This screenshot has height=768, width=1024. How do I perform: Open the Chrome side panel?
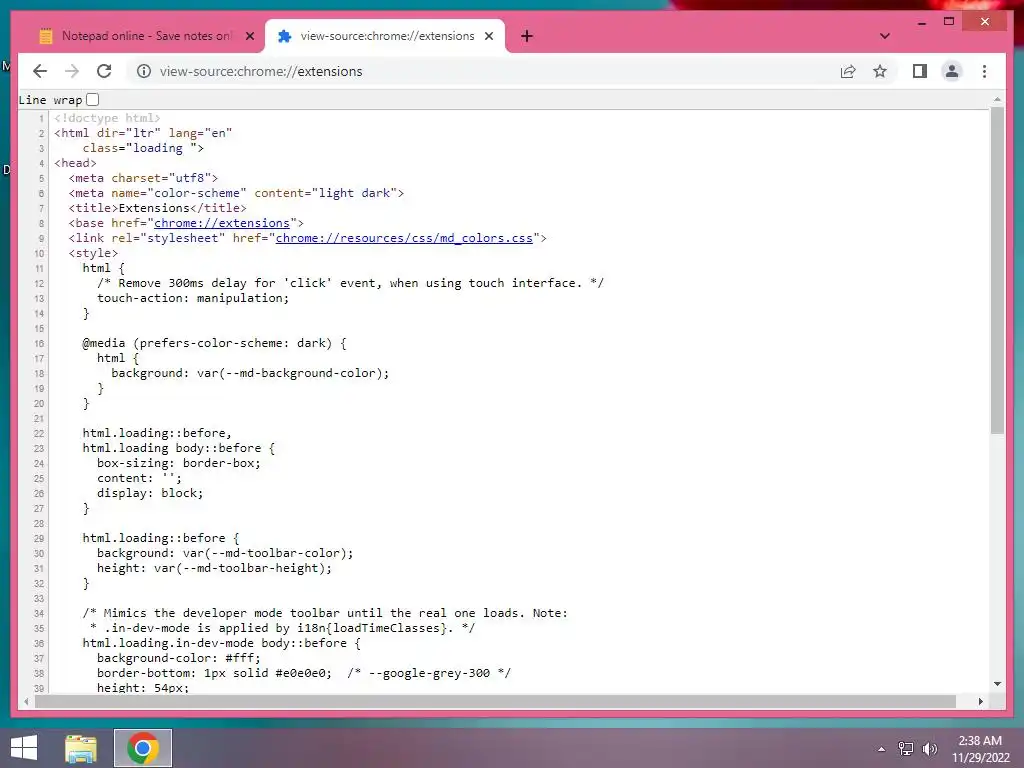[920, 71]
